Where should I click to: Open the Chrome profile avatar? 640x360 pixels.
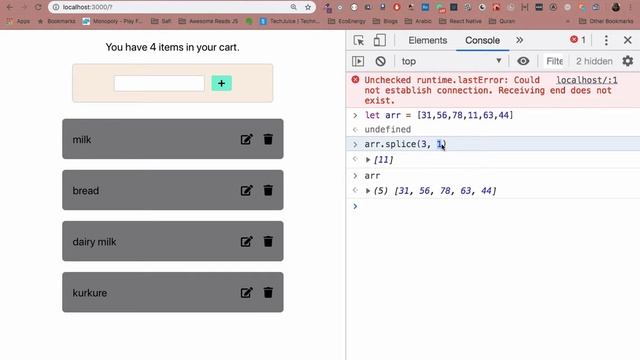tap(616, 7)
